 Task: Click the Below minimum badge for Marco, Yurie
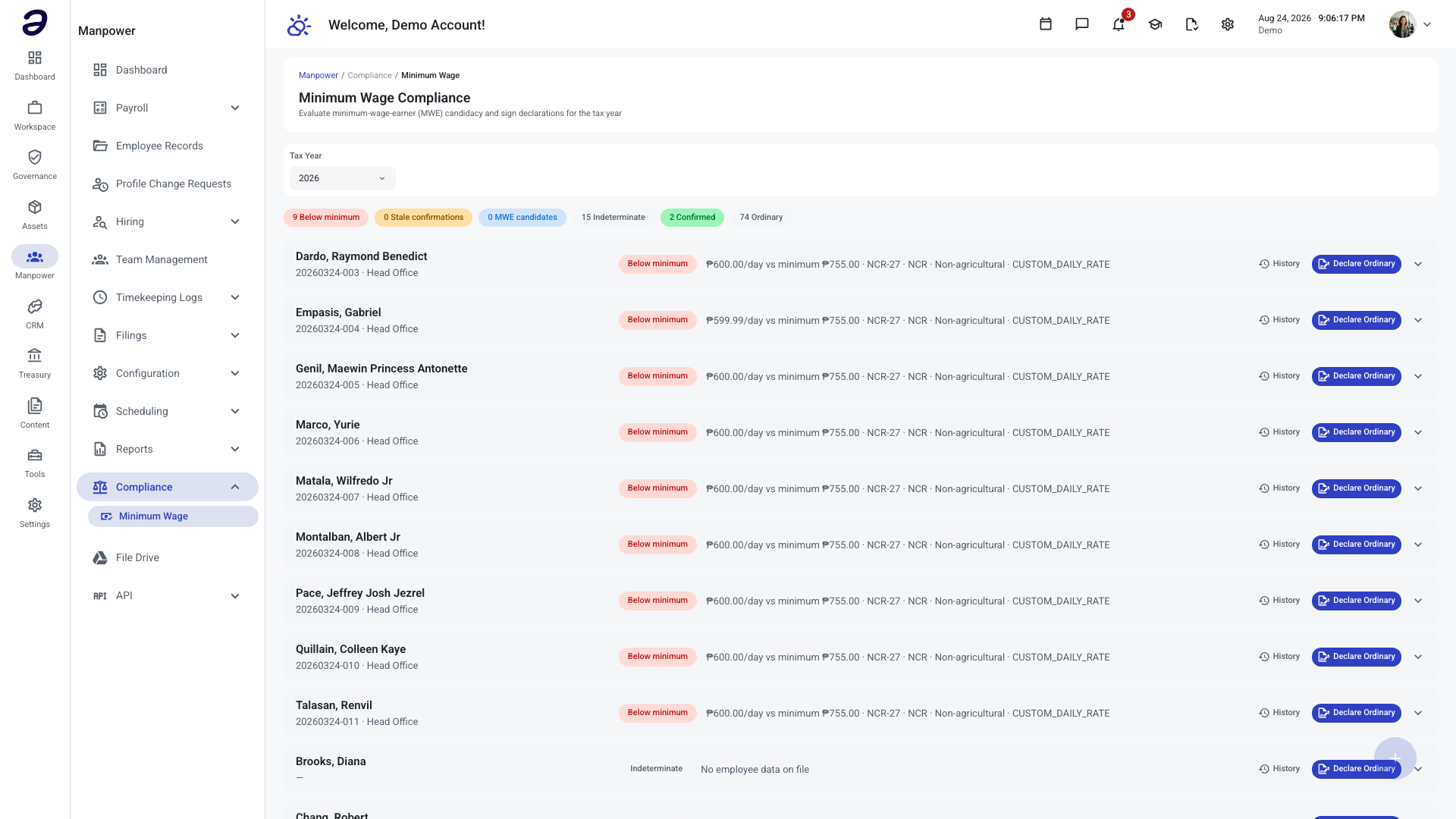click(657, 432)
